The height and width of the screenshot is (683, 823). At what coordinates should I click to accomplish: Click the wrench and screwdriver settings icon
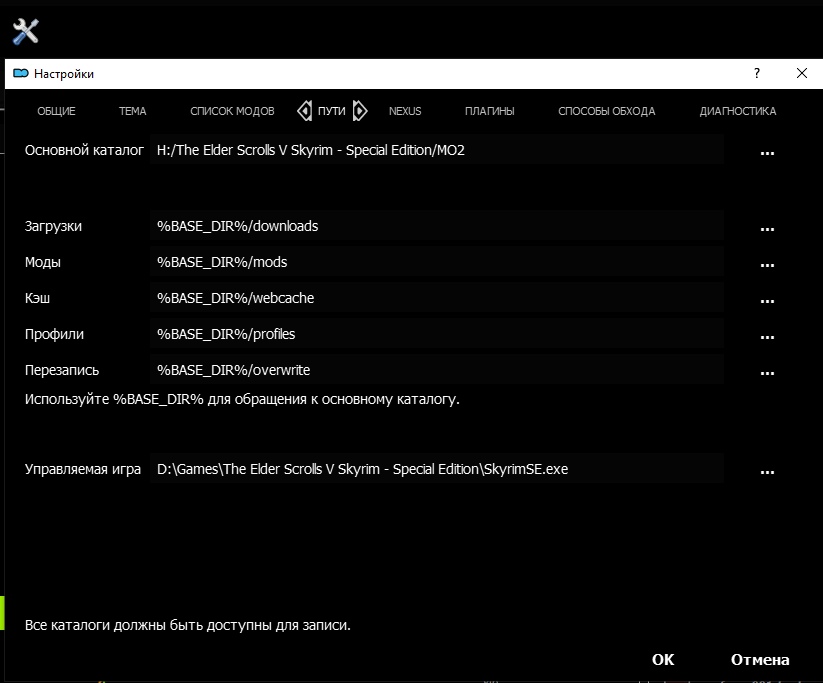(x=25, y=31)
